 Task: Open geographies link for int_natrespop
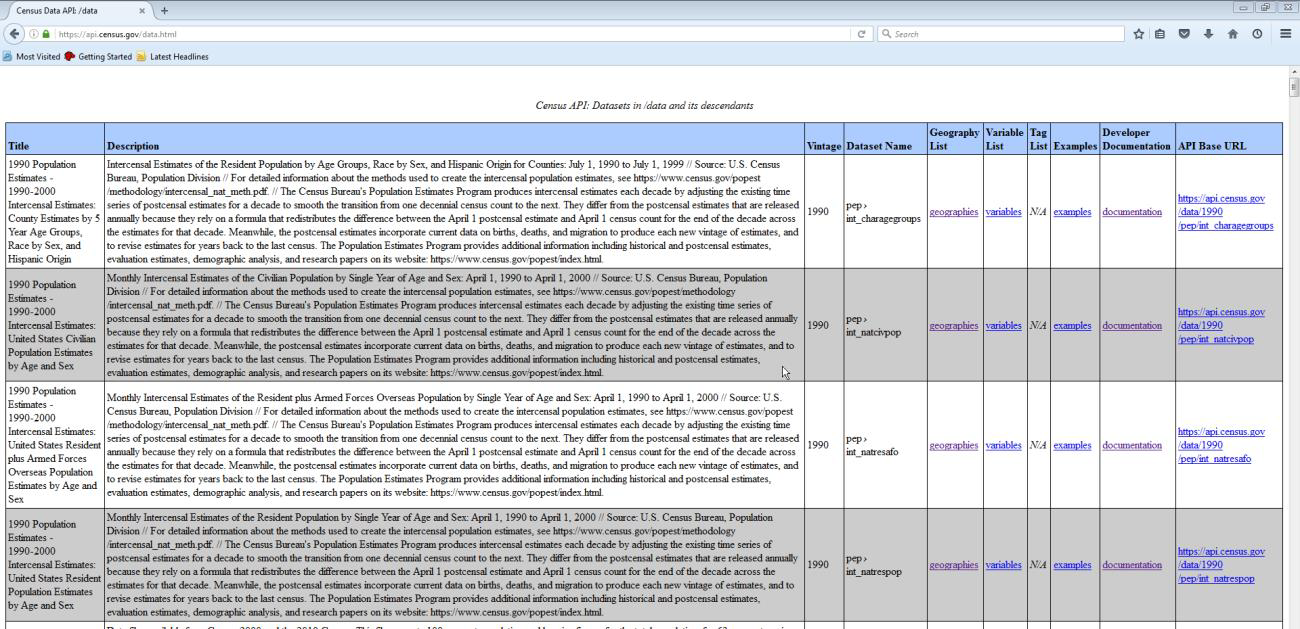[953, 565]
